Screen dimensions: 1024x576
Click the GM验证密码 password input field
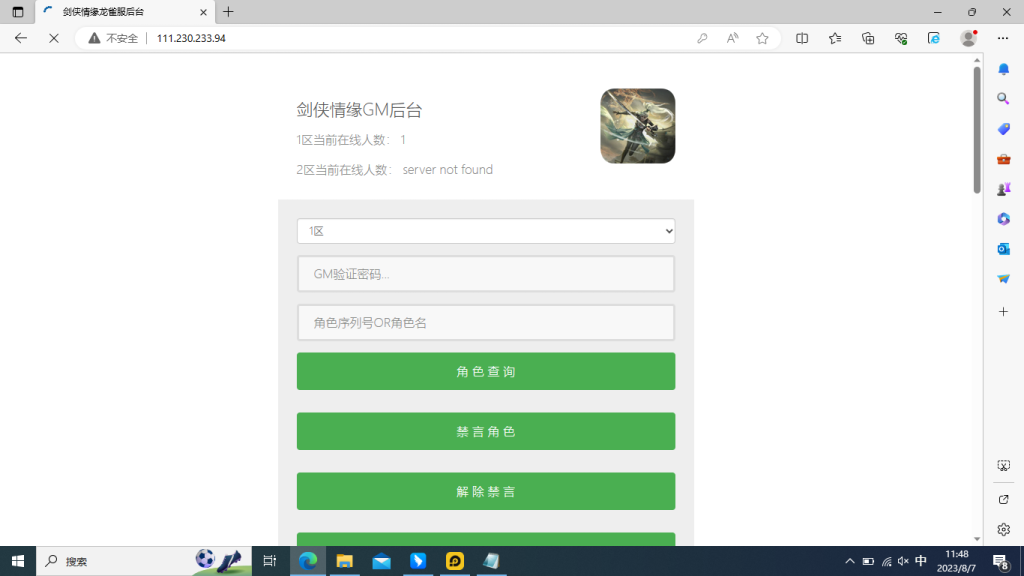click(486, 273)
